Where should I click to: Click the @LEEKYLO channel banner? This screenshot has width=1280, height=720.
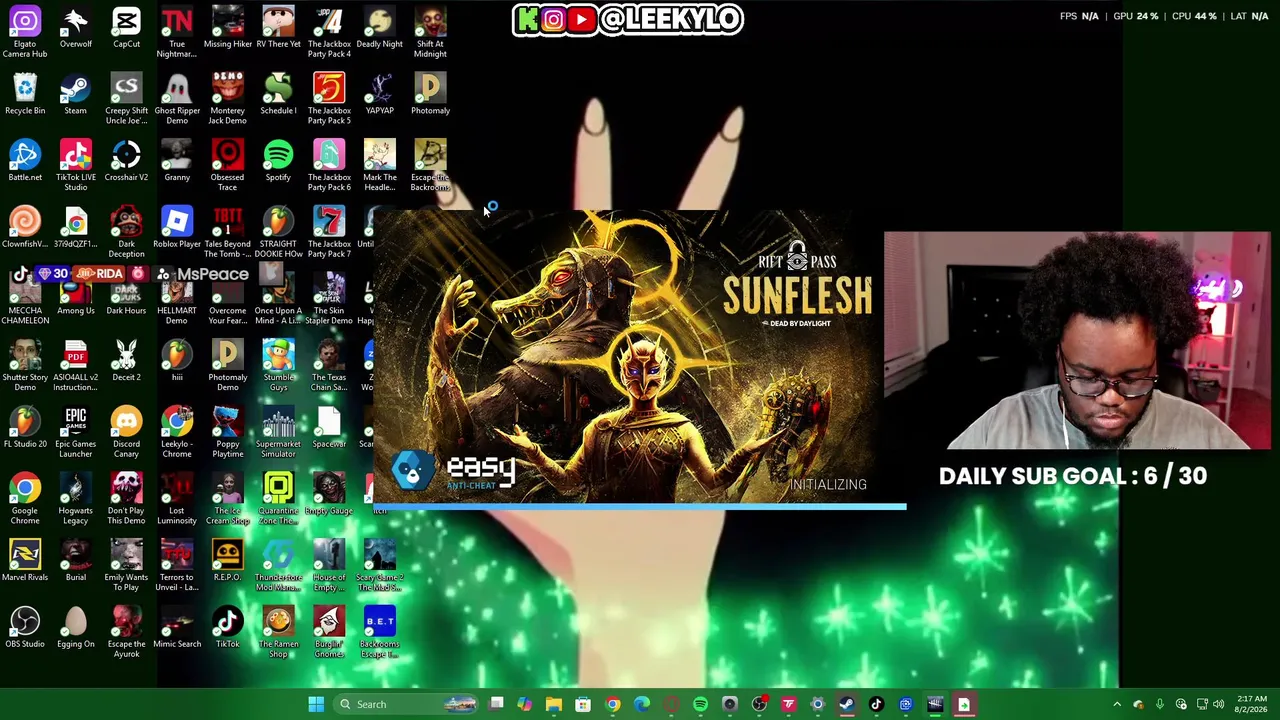(x=628, y=19)
